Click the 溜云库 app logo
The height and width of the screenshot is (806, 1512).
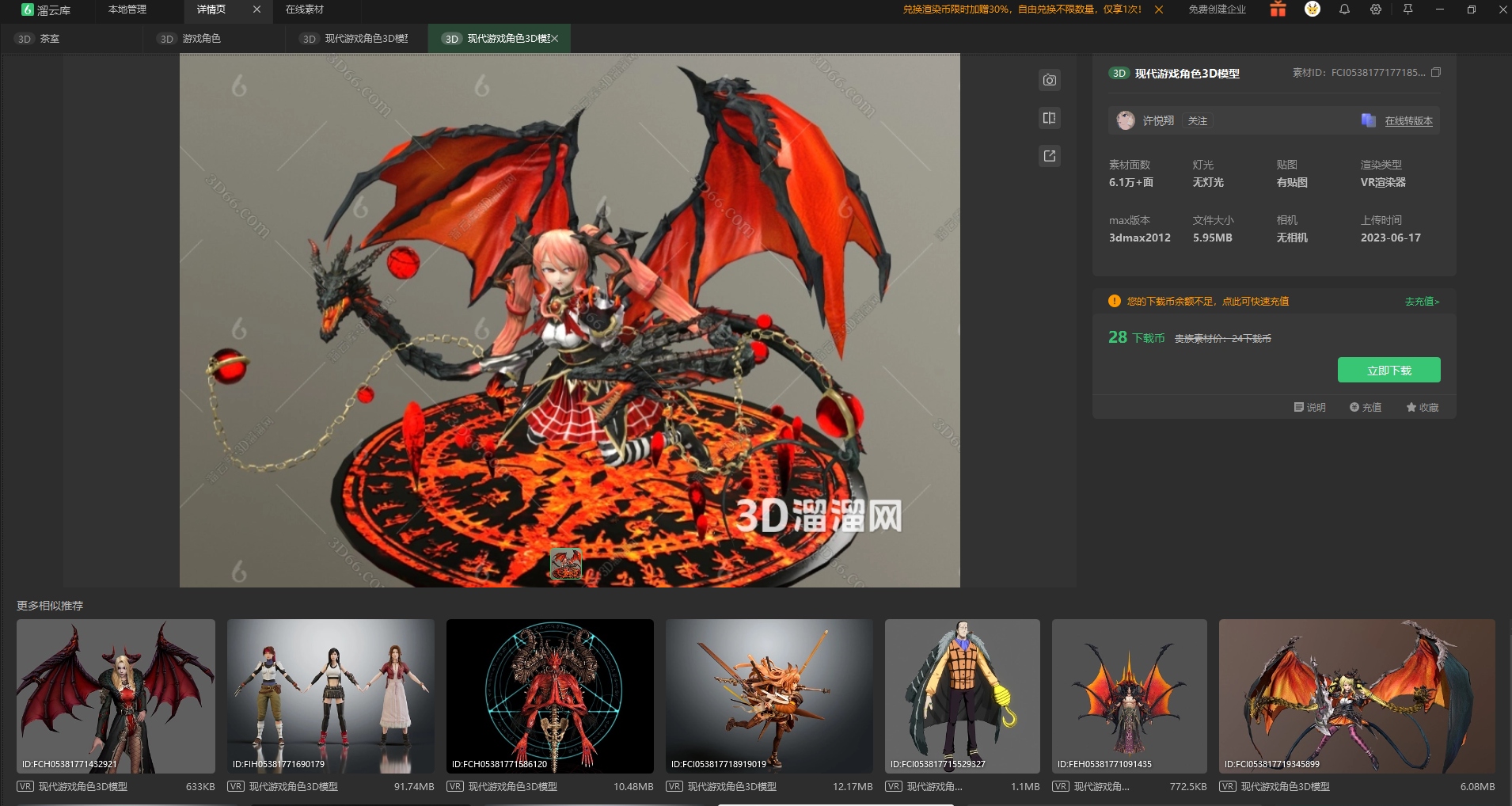(46, 10)
